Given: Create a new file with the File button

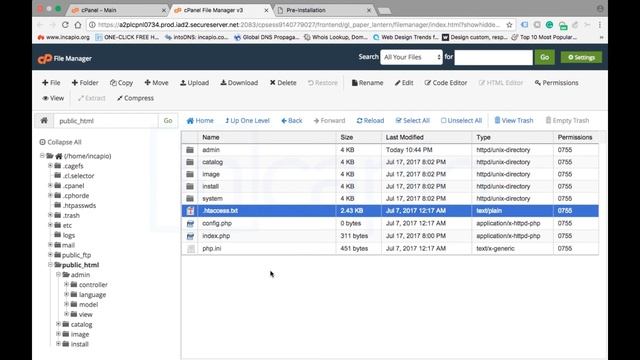Looking at the screenshot, I should [x=51, y=83].
